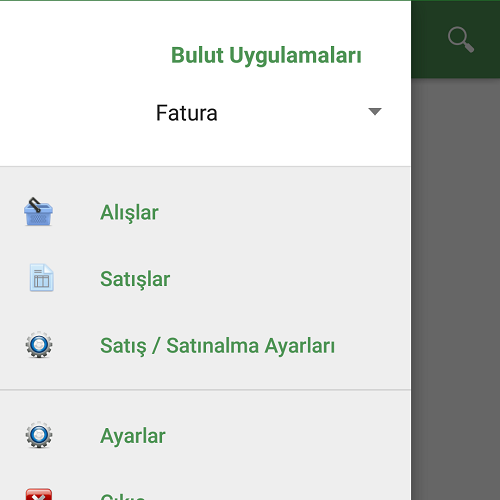Dismiss the drawer by tapping the grey overlay
This screenshot has width=500, height=500.
click(x=455, y=289)
